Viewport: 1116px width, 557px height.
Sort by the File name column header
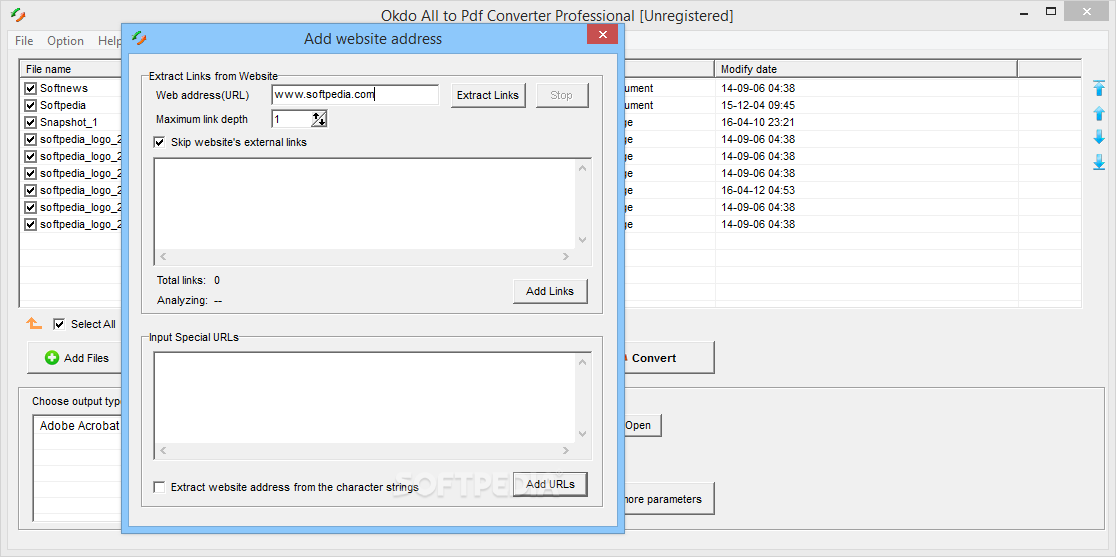pos(71,69)
